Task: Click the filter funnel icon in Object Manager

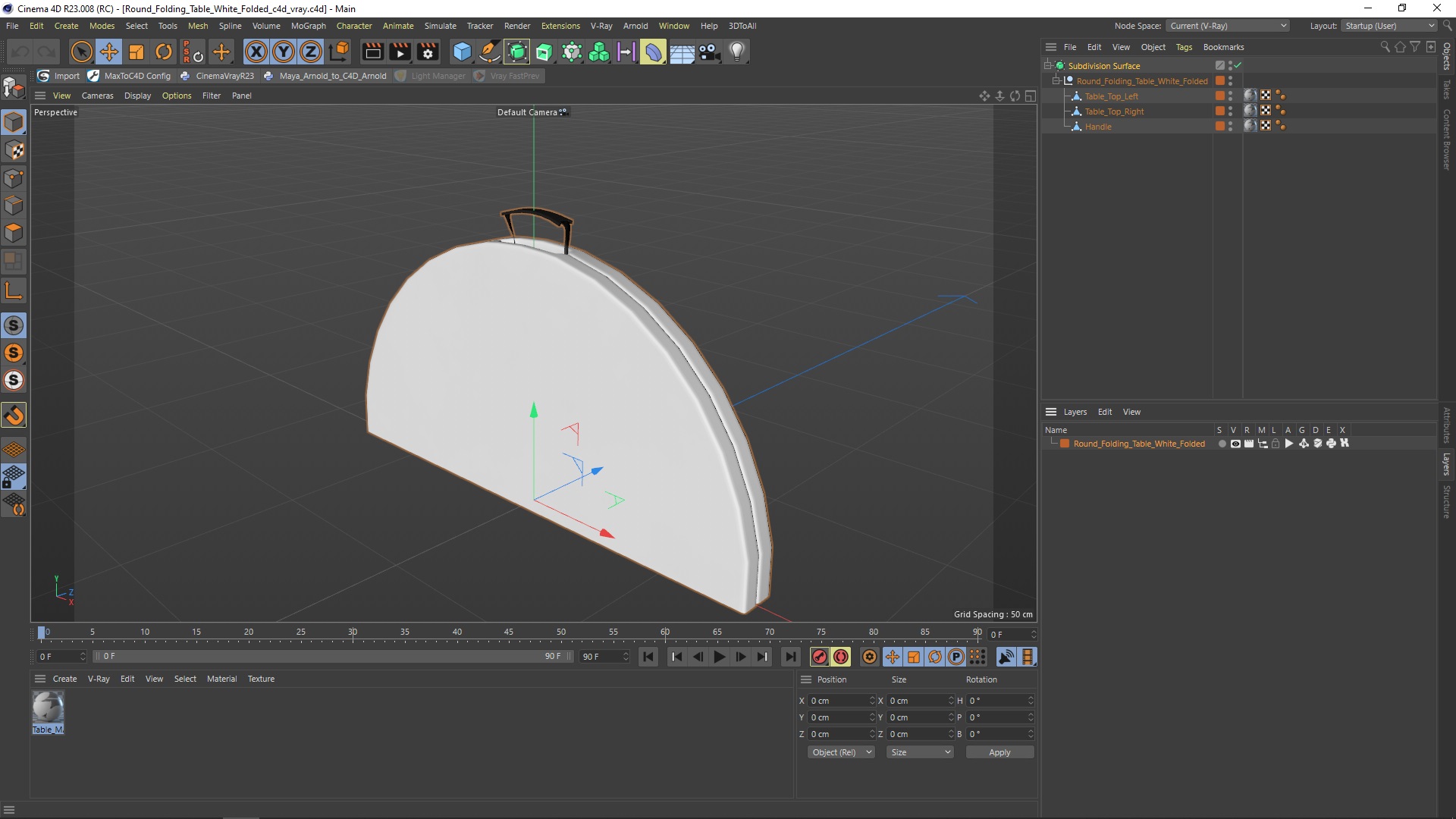Action: click(1415, 47)
